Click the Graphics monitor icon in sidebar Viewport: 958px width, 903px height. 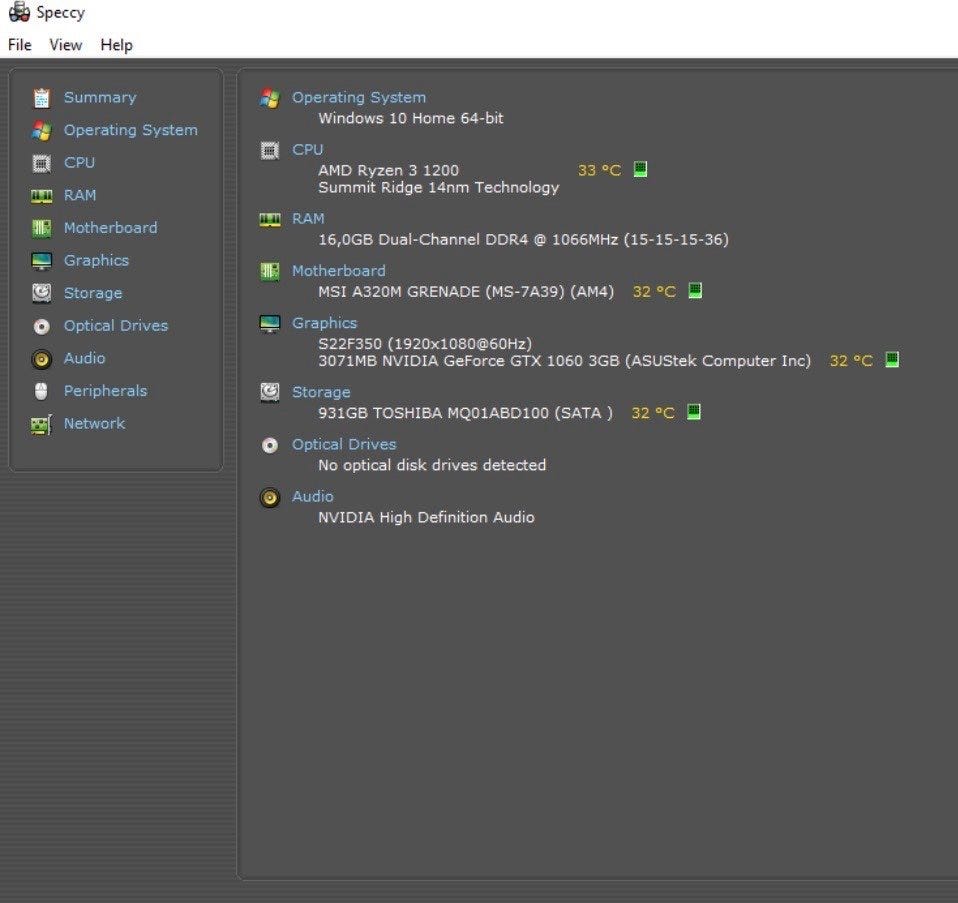point(41,261)
